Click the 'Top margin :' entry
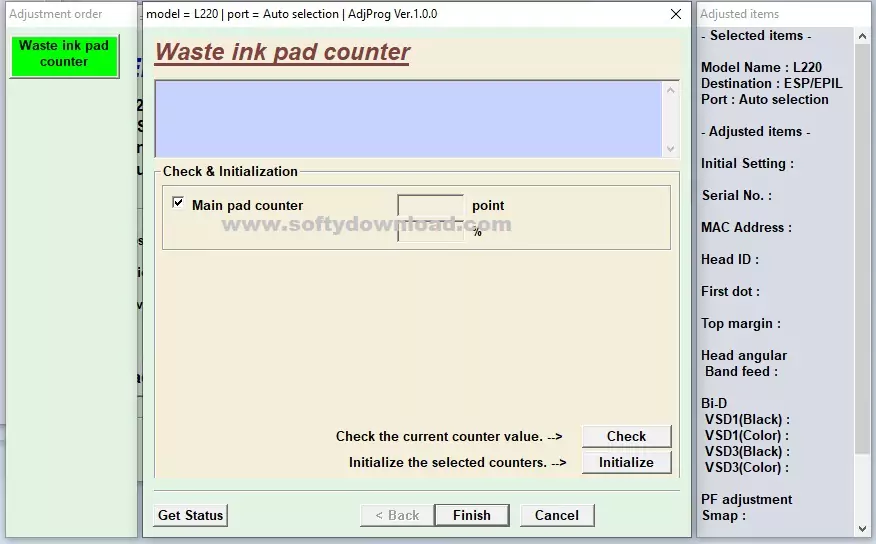The height and width of the screenshot is (544, 876). pyautogui.click(x=741, y=324)
